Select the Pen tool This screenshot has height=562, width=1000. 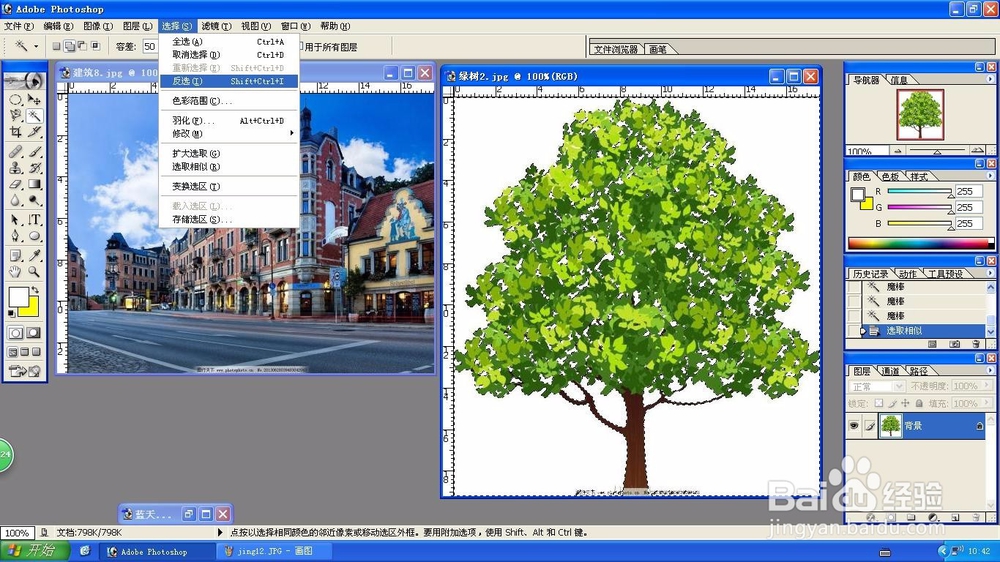click(x=15, y=235)
